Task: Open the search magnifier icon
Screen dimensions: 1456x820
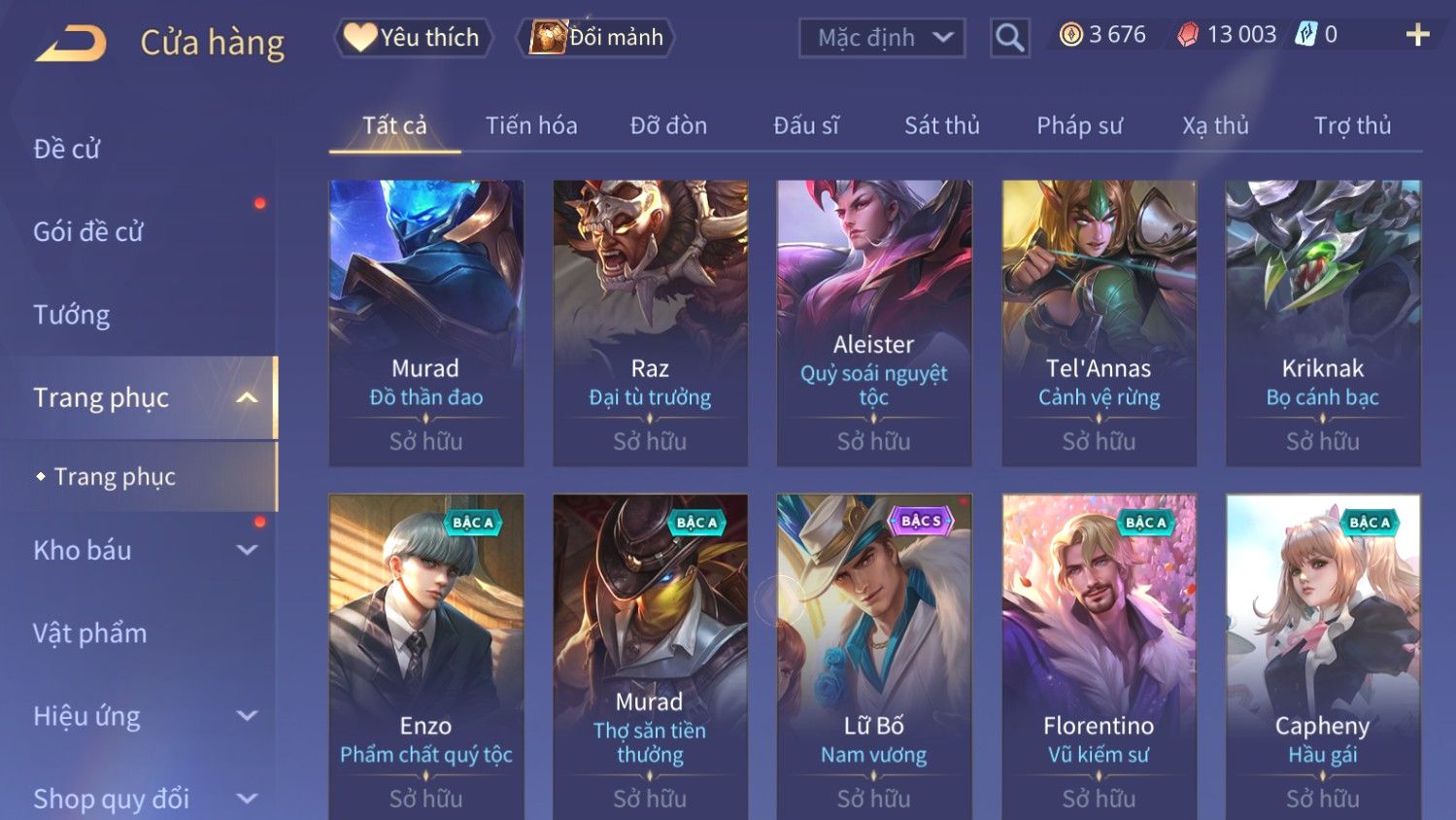Action: (x=1010, y=38)
